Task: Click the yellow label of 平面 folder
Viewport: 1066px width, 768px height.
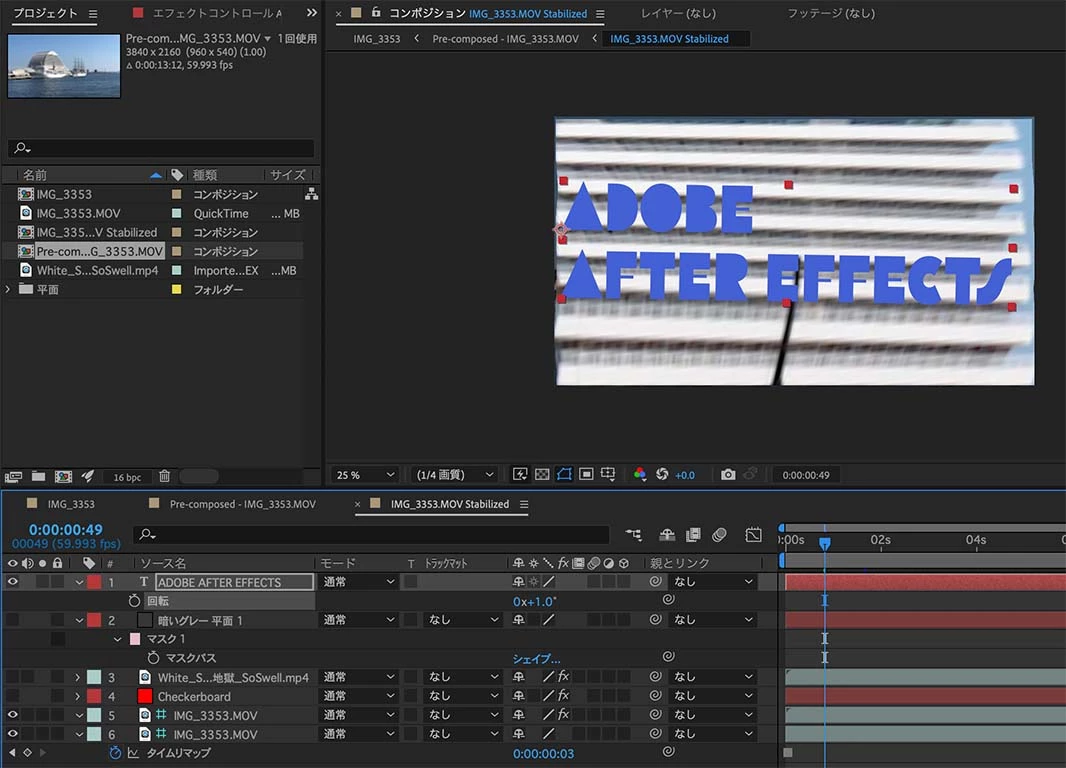Action: click(177, 290)
